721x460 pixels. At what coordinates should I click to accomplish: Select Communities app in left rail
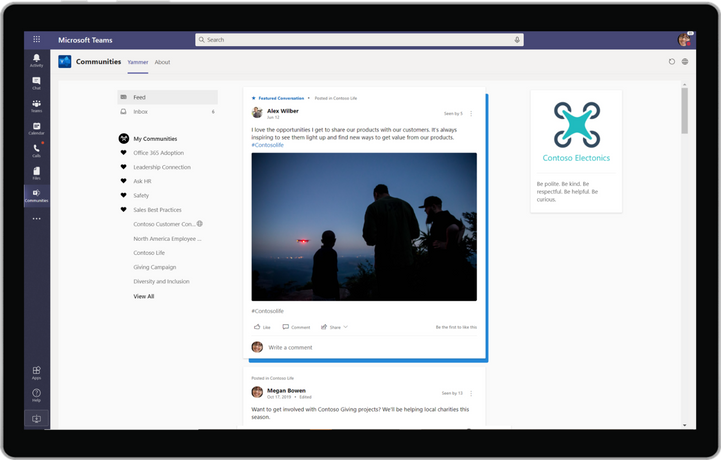click(36, 196)
